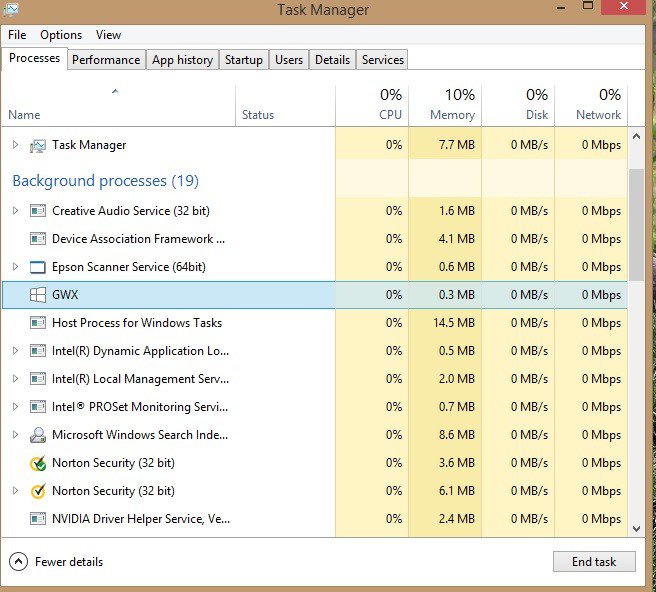The width and height of the screenshot is (656, 592).
Task: Open the Startup tab
Action: pos(243,60)
